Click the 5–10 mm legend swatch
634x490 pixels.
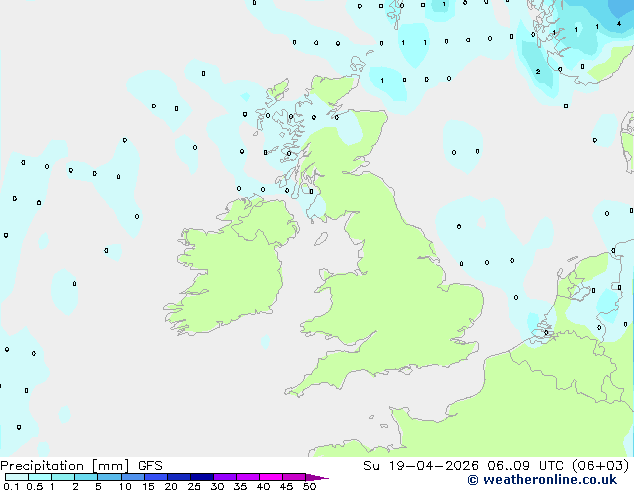pos(109,477)
